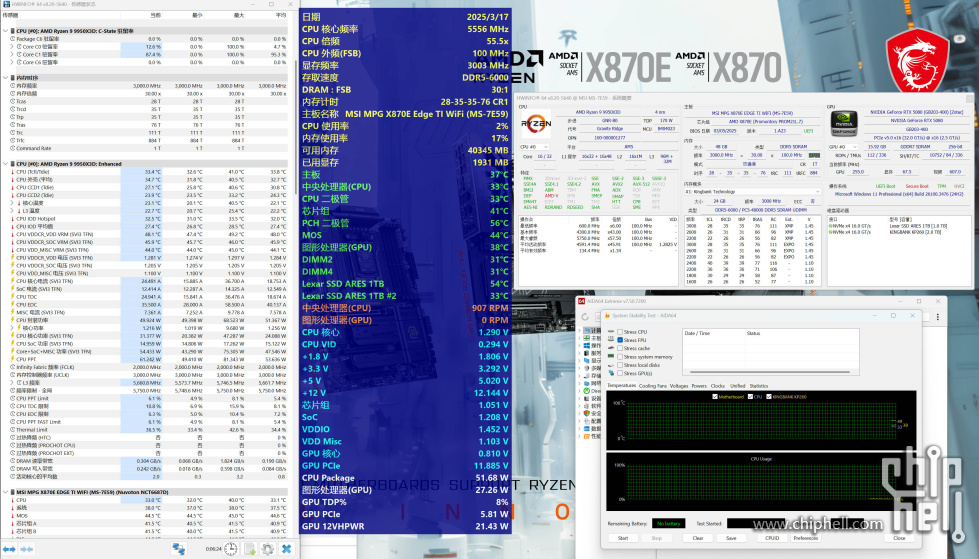Open HWiNFO sensor settings gear icon
Screen dimensions: 979x559
pos(268,548)
